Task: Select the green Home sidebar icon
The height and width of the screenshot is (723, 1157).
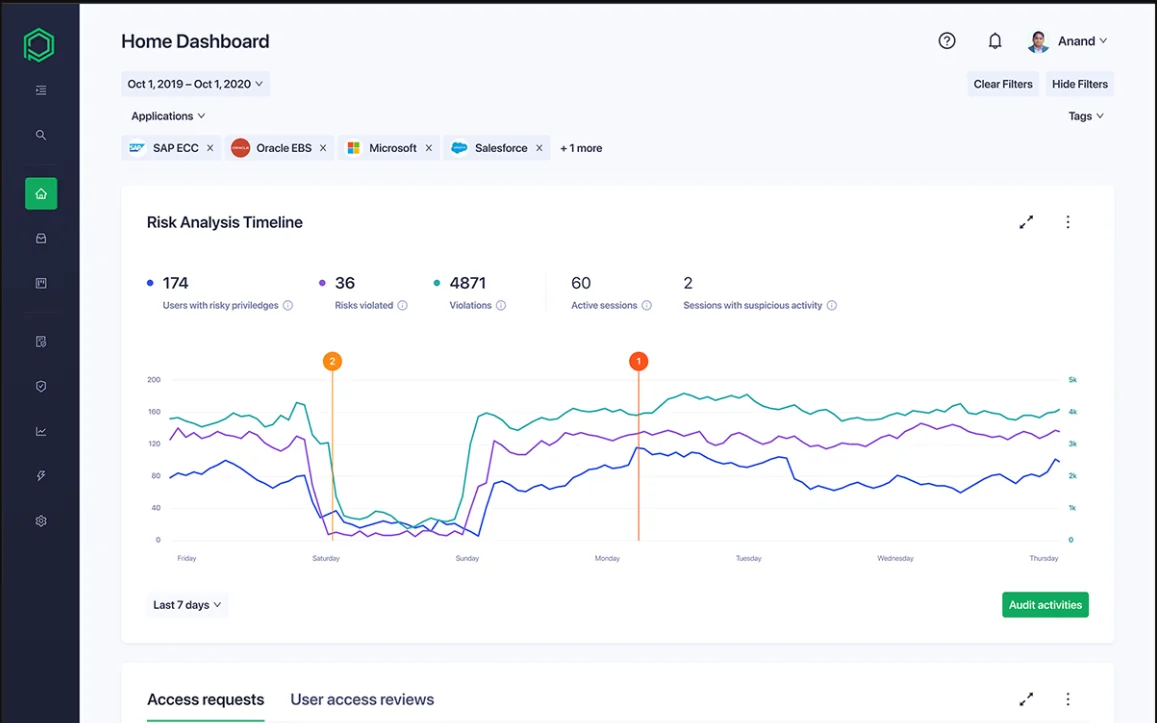Action: (41, 193)
